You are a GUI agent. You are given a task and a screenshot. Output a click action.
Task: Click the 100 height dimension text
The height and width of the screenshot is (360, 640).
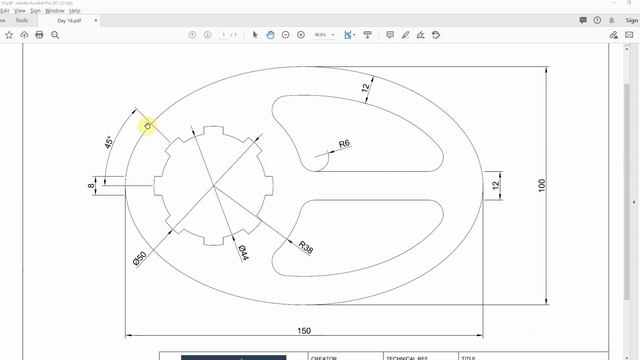pyautogui.click(x=542, y=185)
